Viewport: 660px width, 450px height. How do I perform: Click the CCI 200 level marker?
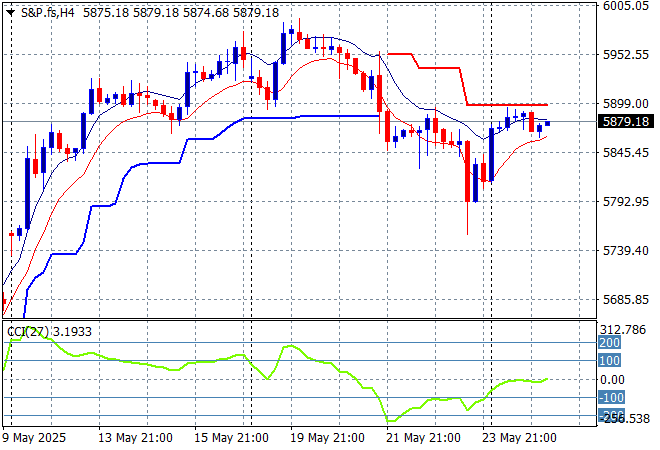point(611,342)
